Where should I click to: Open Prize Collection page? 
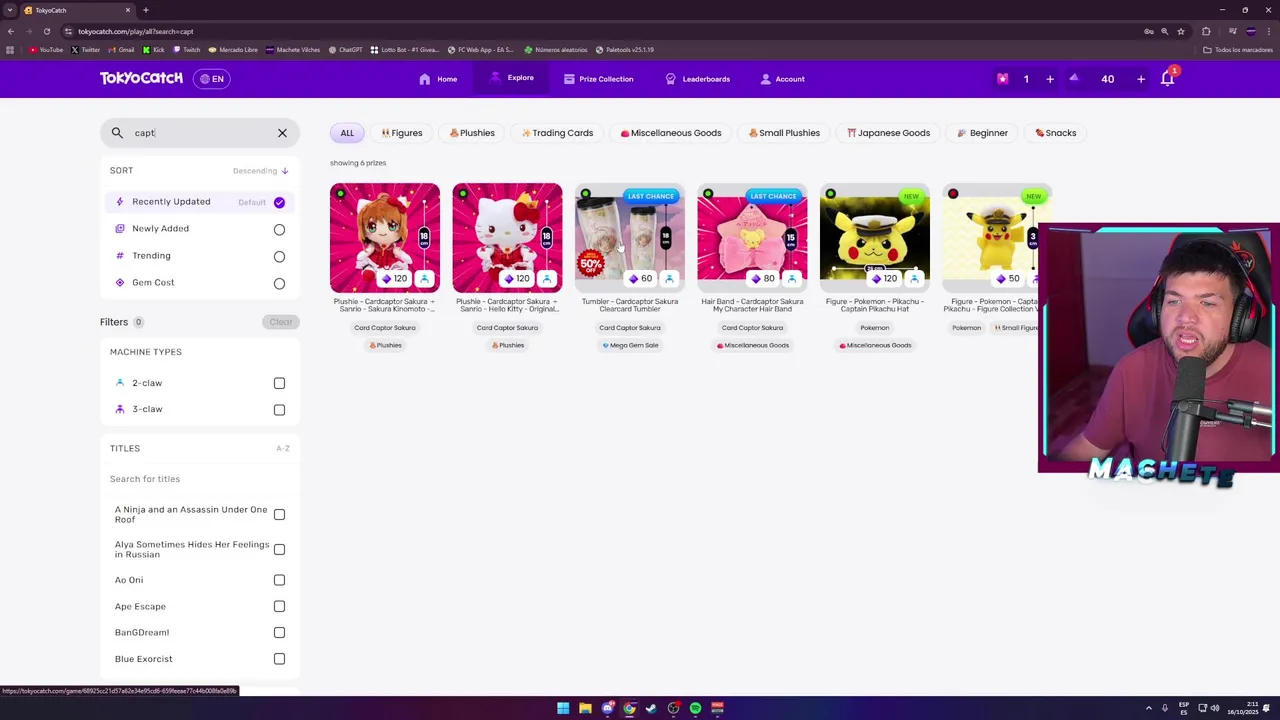pyautogui.click(x=598, y=79)
